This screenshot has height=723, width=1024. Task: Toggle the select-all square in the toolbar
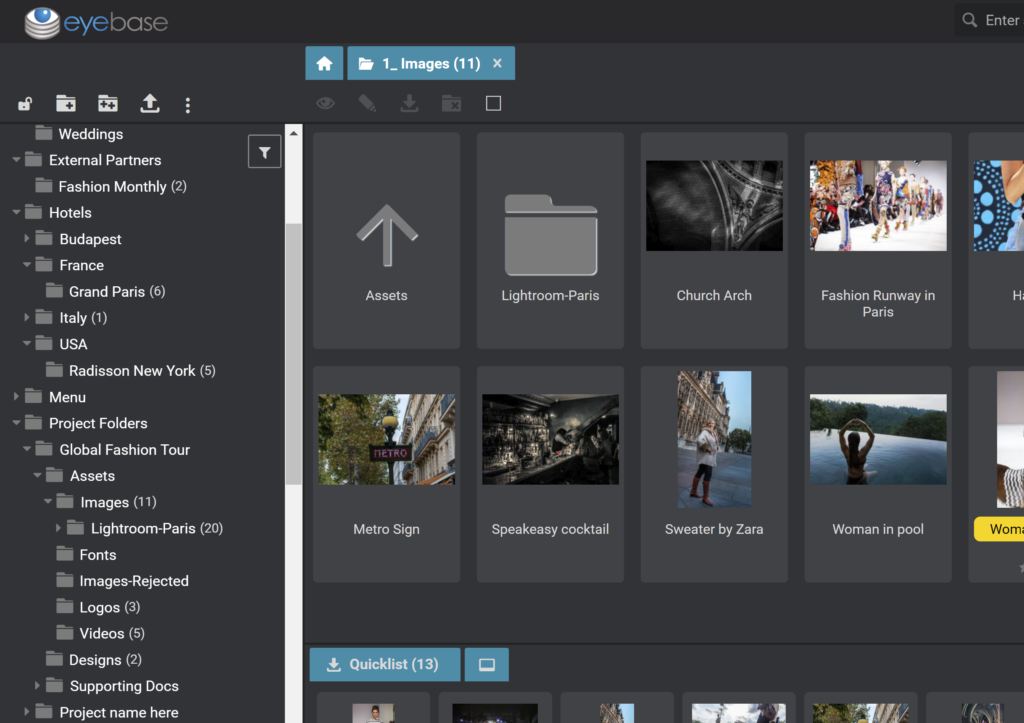point(492,102)
